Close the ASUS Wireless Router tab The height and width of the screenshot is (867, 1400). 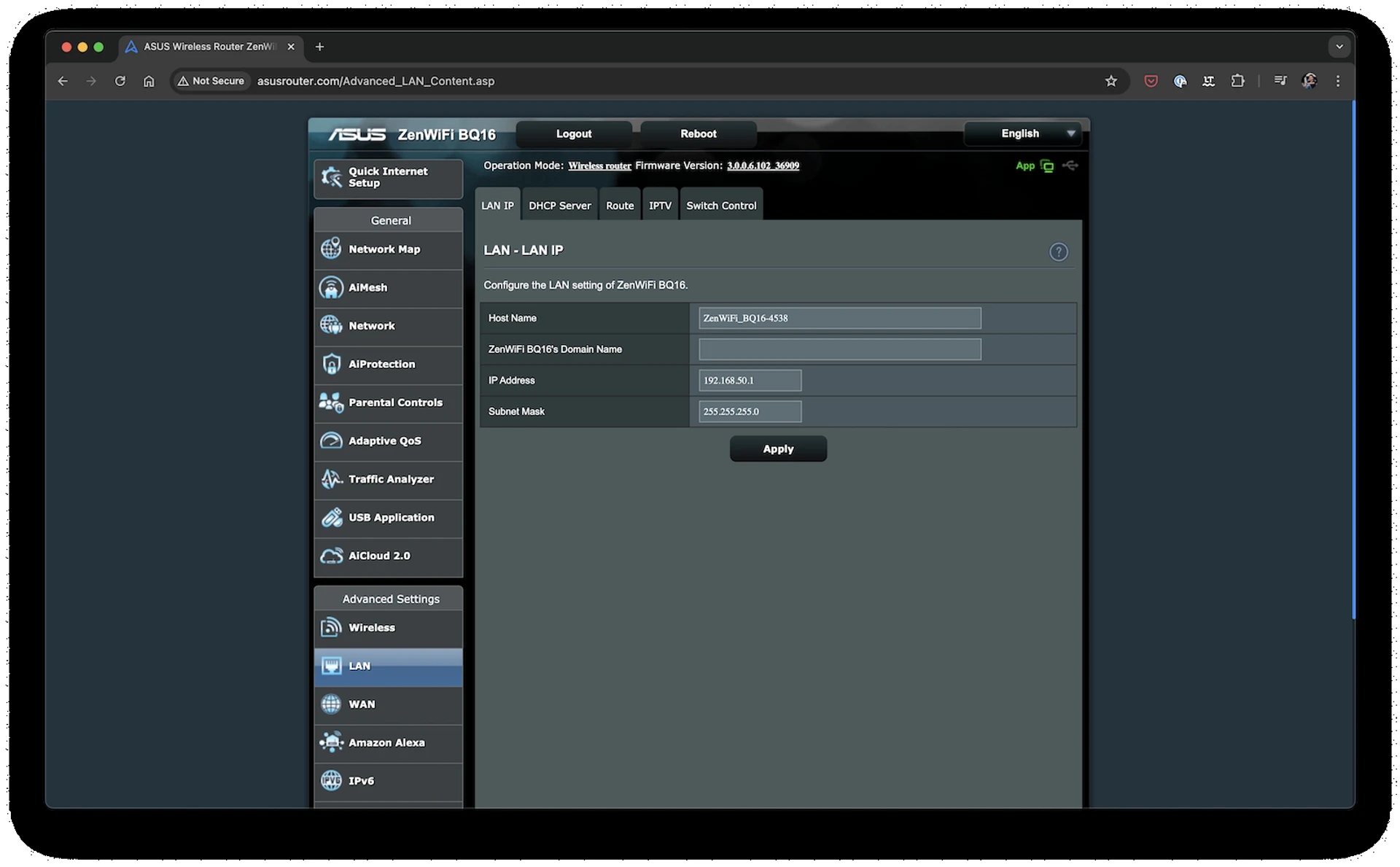pos(291,47)
